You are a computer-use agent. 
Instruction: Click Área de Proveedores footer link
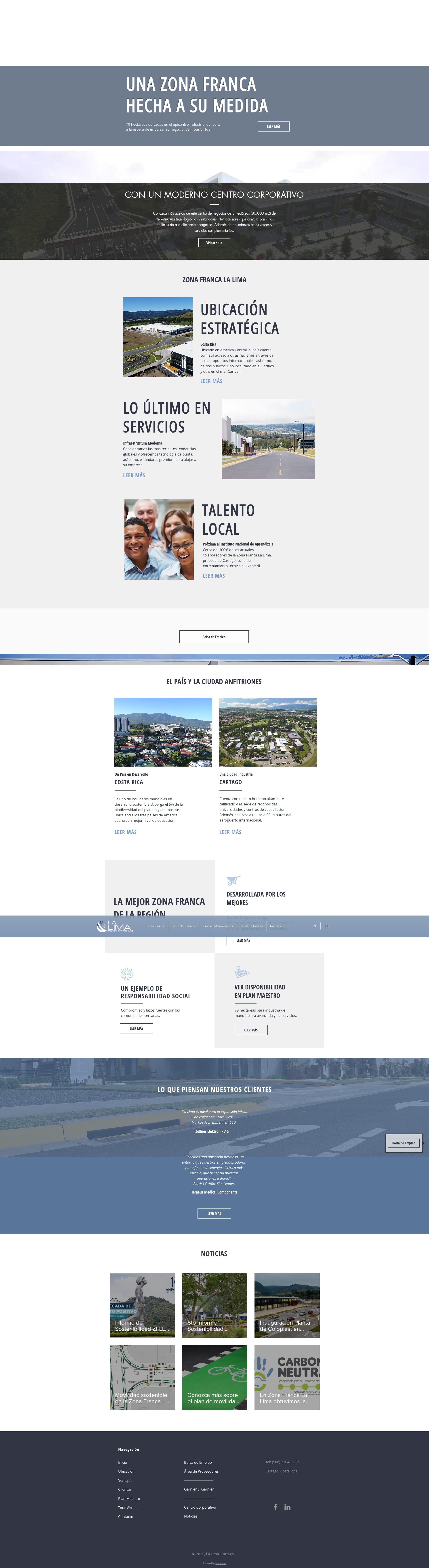click(x=201, y=1471)
